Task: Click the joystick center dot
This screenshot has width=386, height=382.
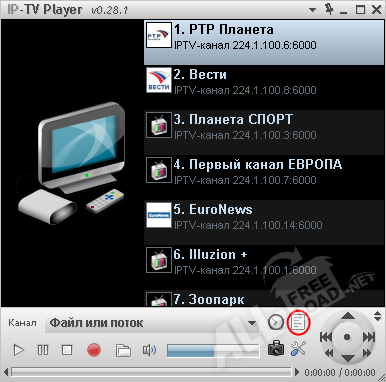Action: [347, 337]
